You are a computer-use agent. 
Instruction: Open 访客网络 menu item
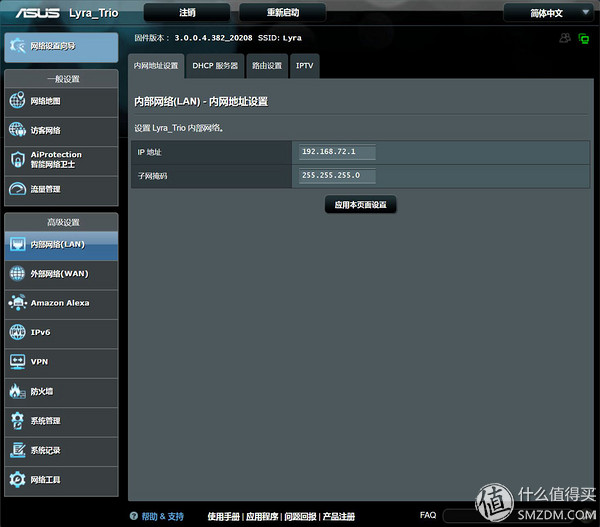click(61, 131)
